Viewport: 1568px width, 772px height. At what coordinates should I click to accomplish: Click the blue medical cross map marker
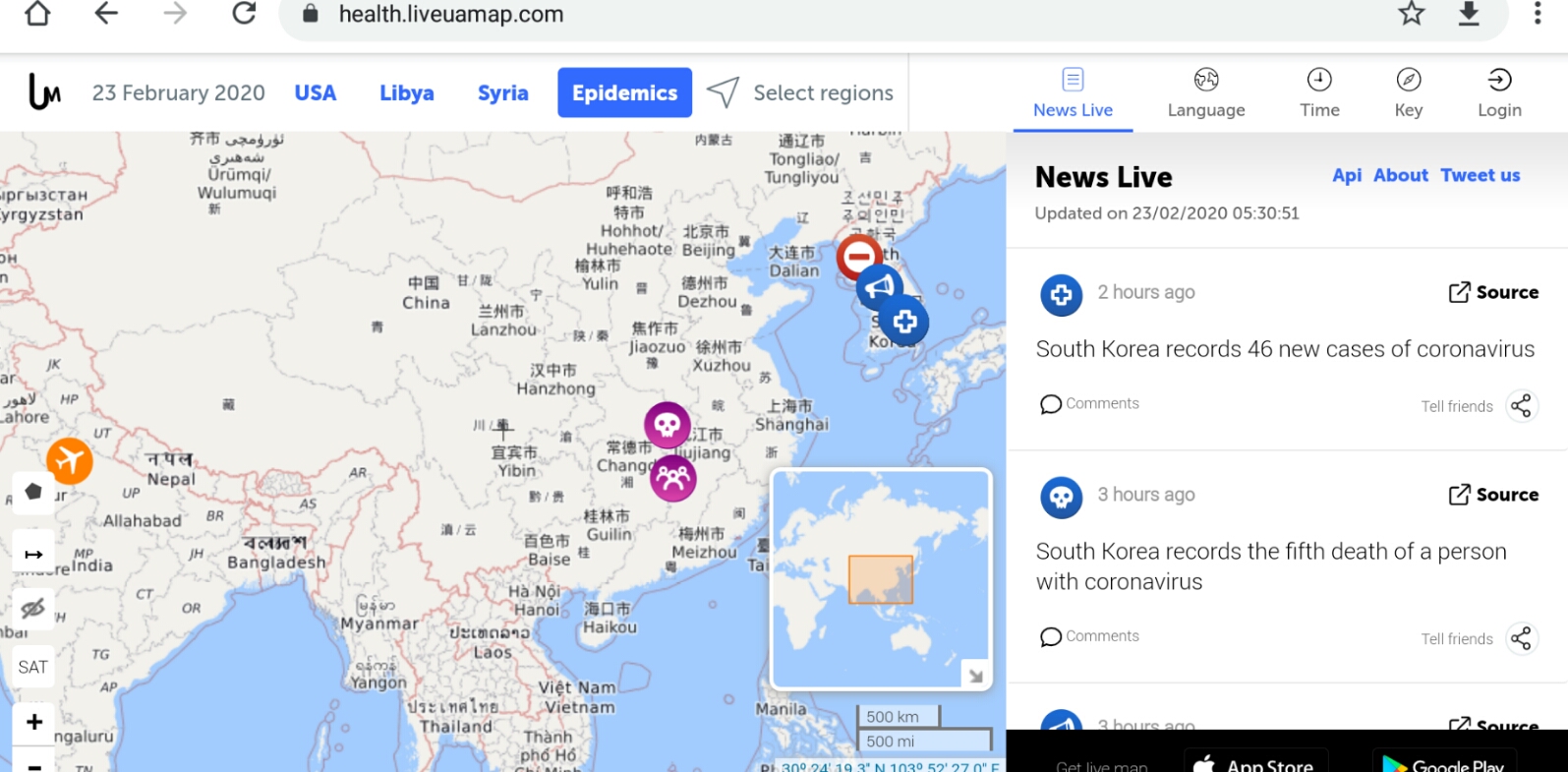pyautogui.click(x=904, y=321)
